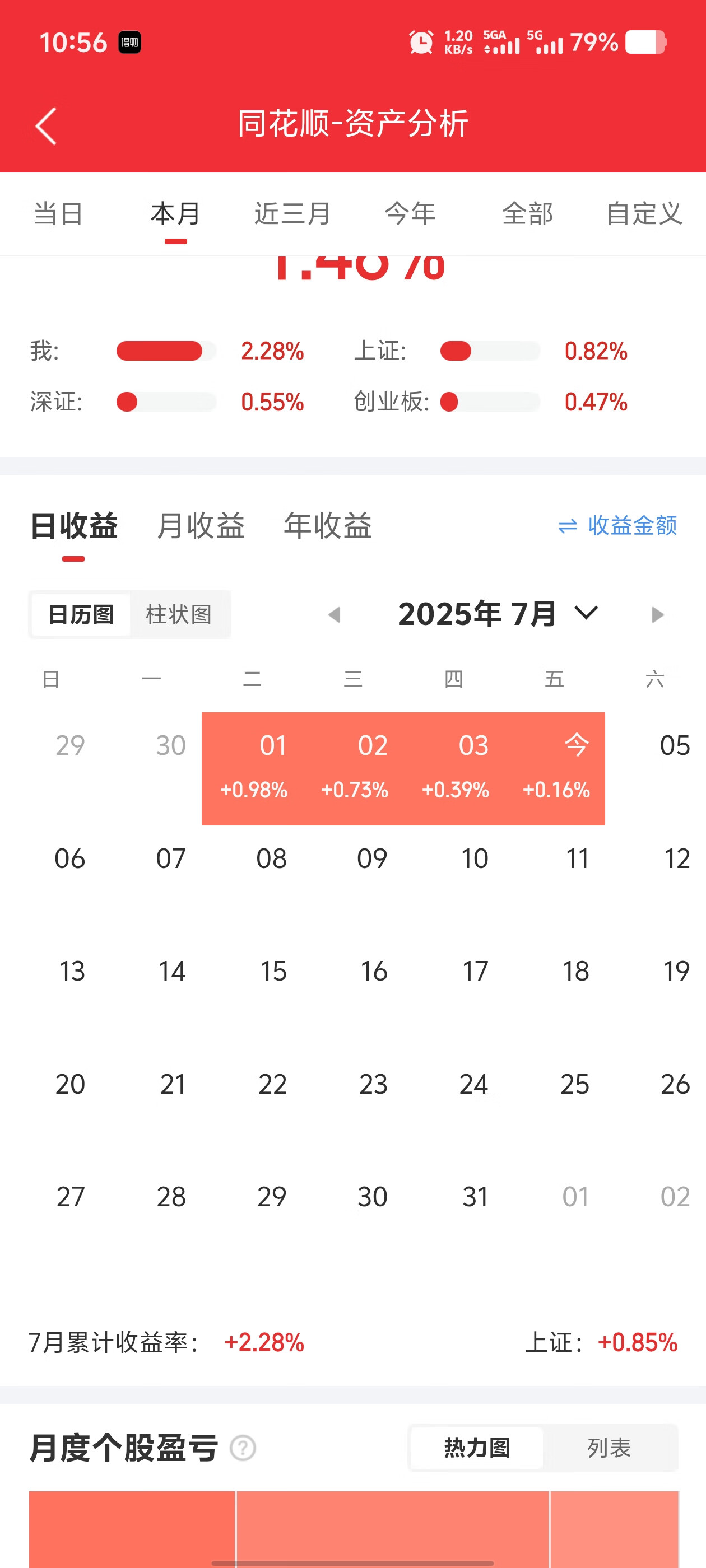Tap the 5G signal strength icon
The height and width of the screenshot is (1568, 706).
click(x=545, y=42)
